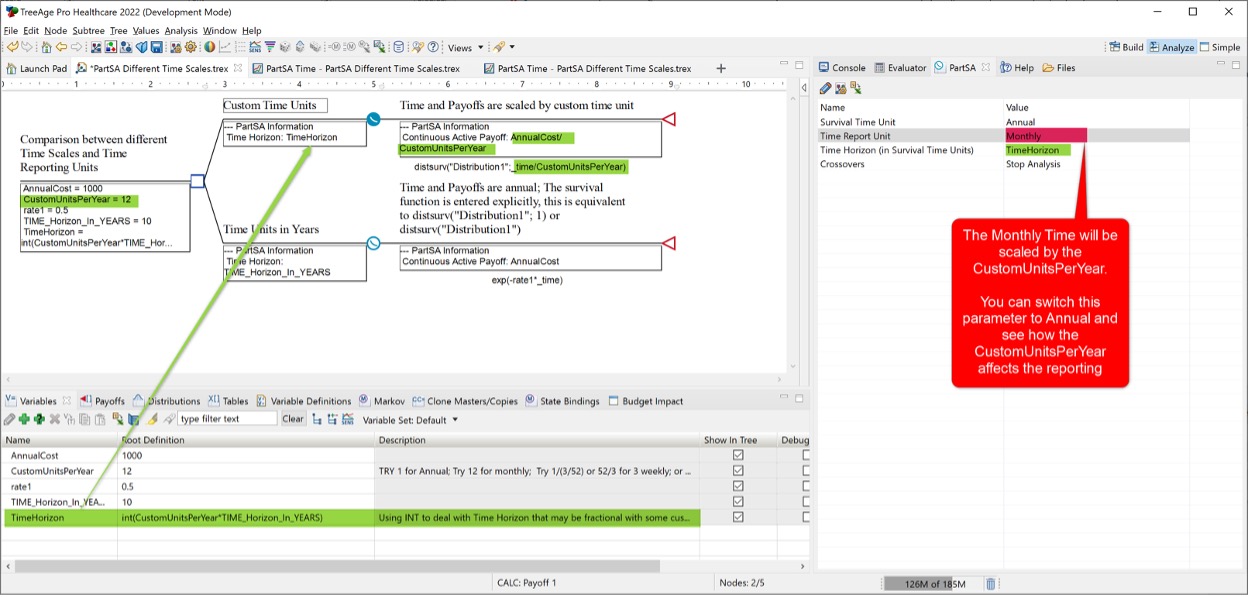
Task: Switch to the Distributions tab
Action: 167,401
